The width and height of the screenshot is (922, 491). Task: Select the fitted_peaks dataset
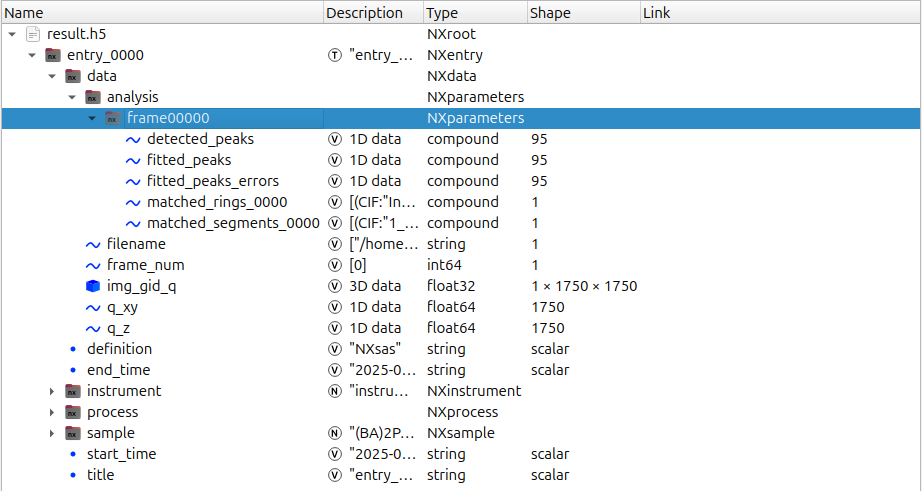pyautogui.click(x=189, y=161)
